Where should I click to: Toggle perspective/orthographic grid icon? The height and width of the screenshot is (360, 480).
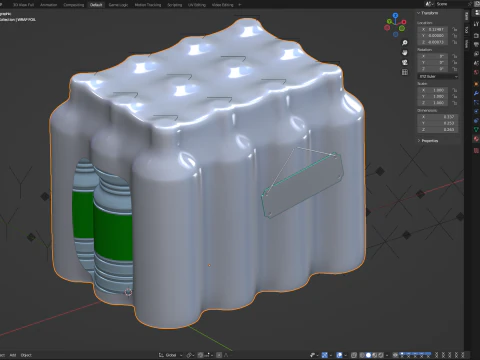click(405, 72)
